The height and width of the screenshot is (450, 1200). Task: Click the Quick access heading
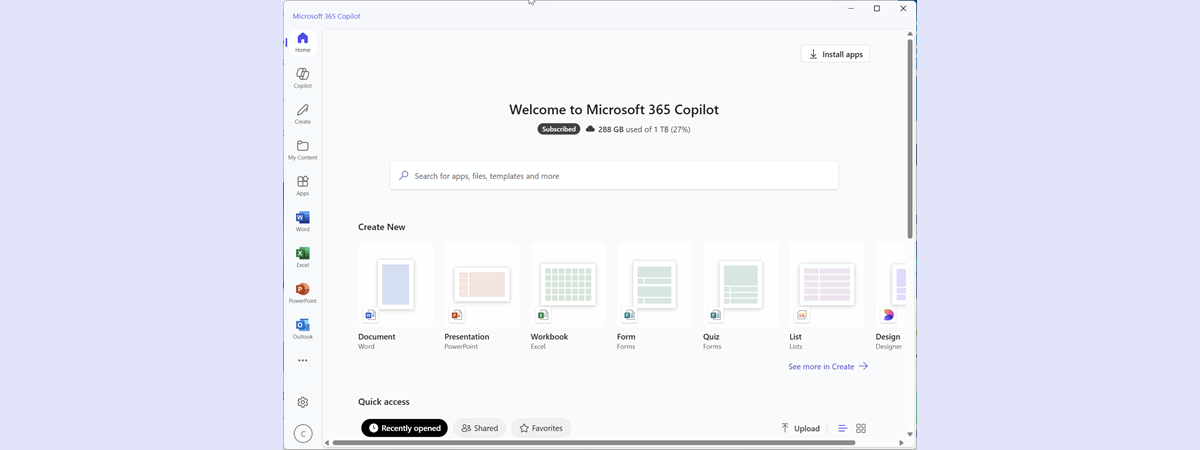384,402
